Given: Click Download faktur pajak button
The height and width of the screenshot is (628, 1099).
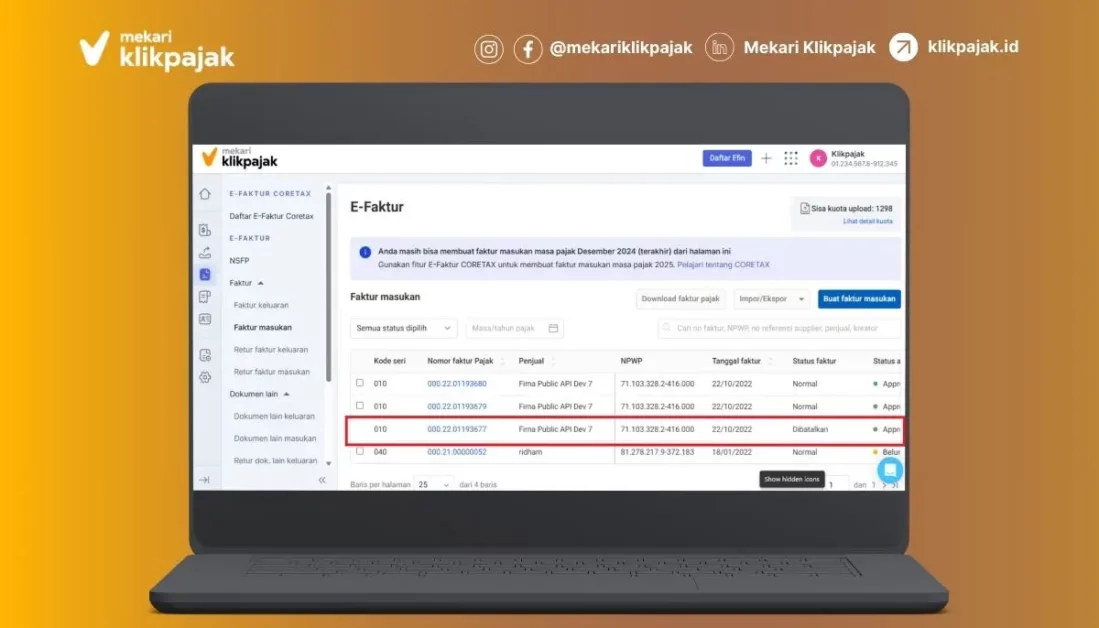Looking at the screenshot, I should (x=680, y=299).
